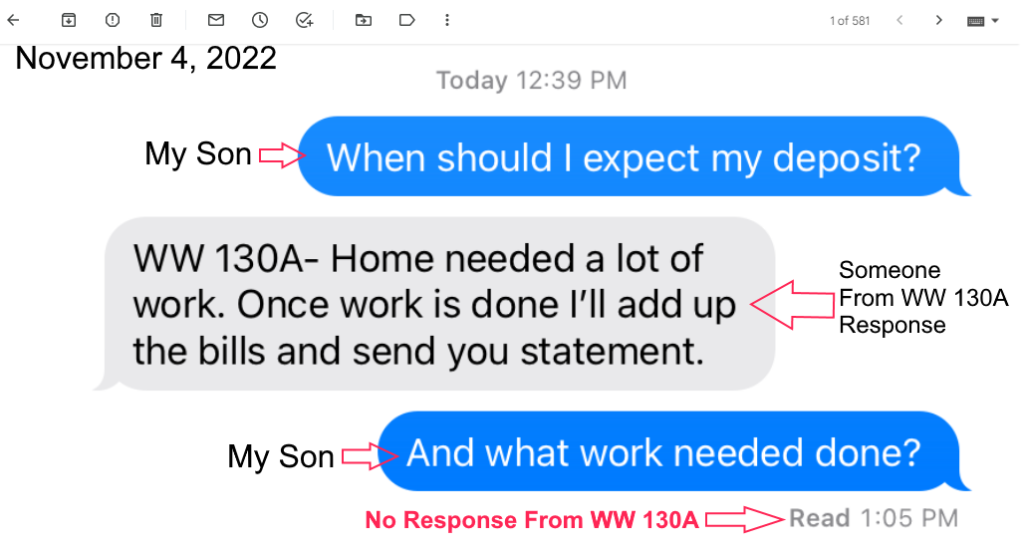
Task: Add email to Tasks
Action: 304,20
